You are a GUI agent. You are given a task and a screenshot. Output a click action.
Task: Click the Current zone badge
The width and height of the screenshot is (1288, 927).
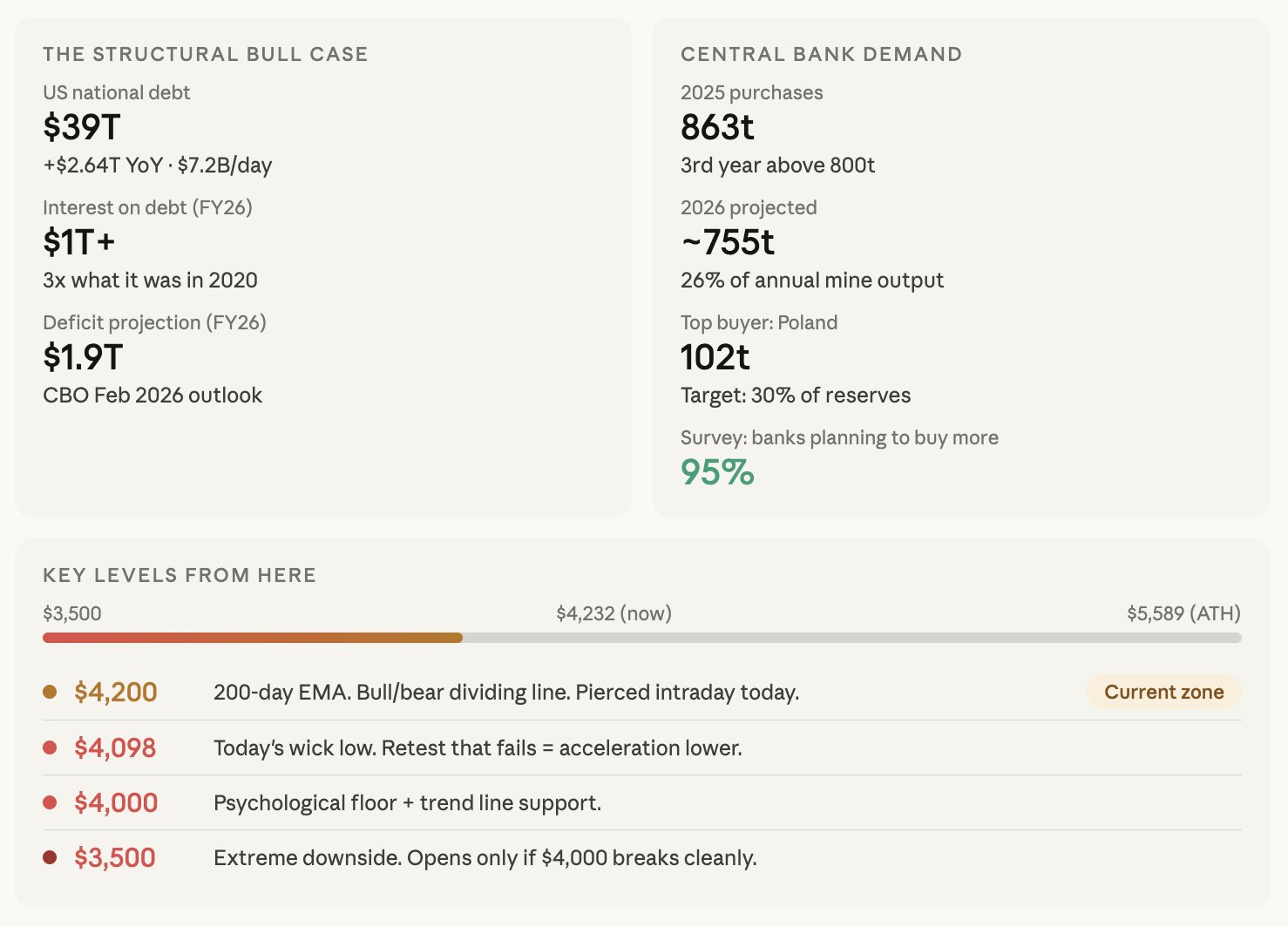tap(1163, 692)
